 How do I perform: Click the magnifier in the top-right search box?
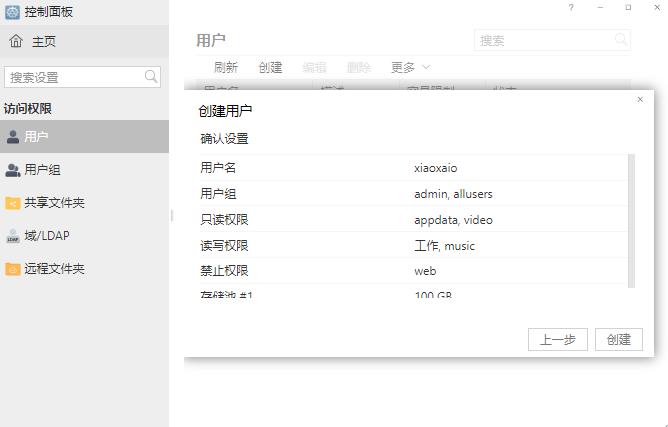coord(621,40)
